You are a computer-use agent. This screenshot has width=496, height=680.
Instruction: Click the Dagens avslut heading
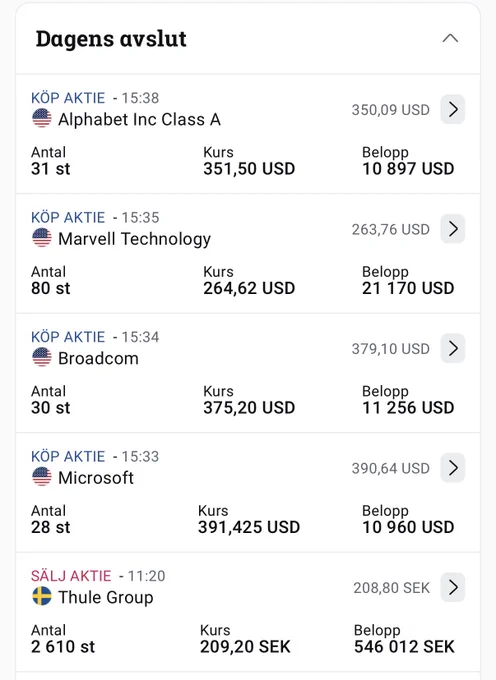tap(111, 39)
